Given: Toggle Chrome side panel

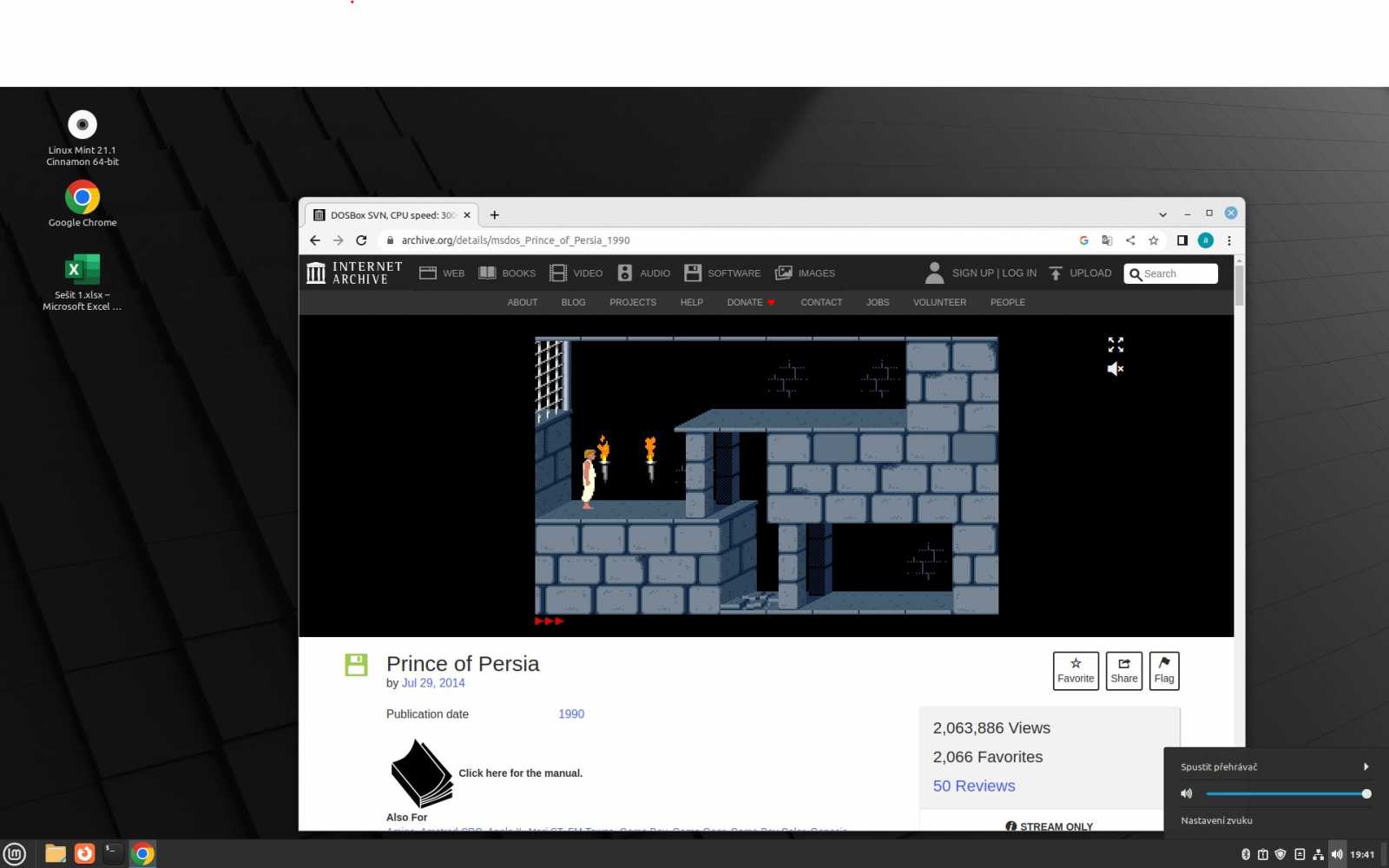Looking at the screenshot, I should [1182, 240].
